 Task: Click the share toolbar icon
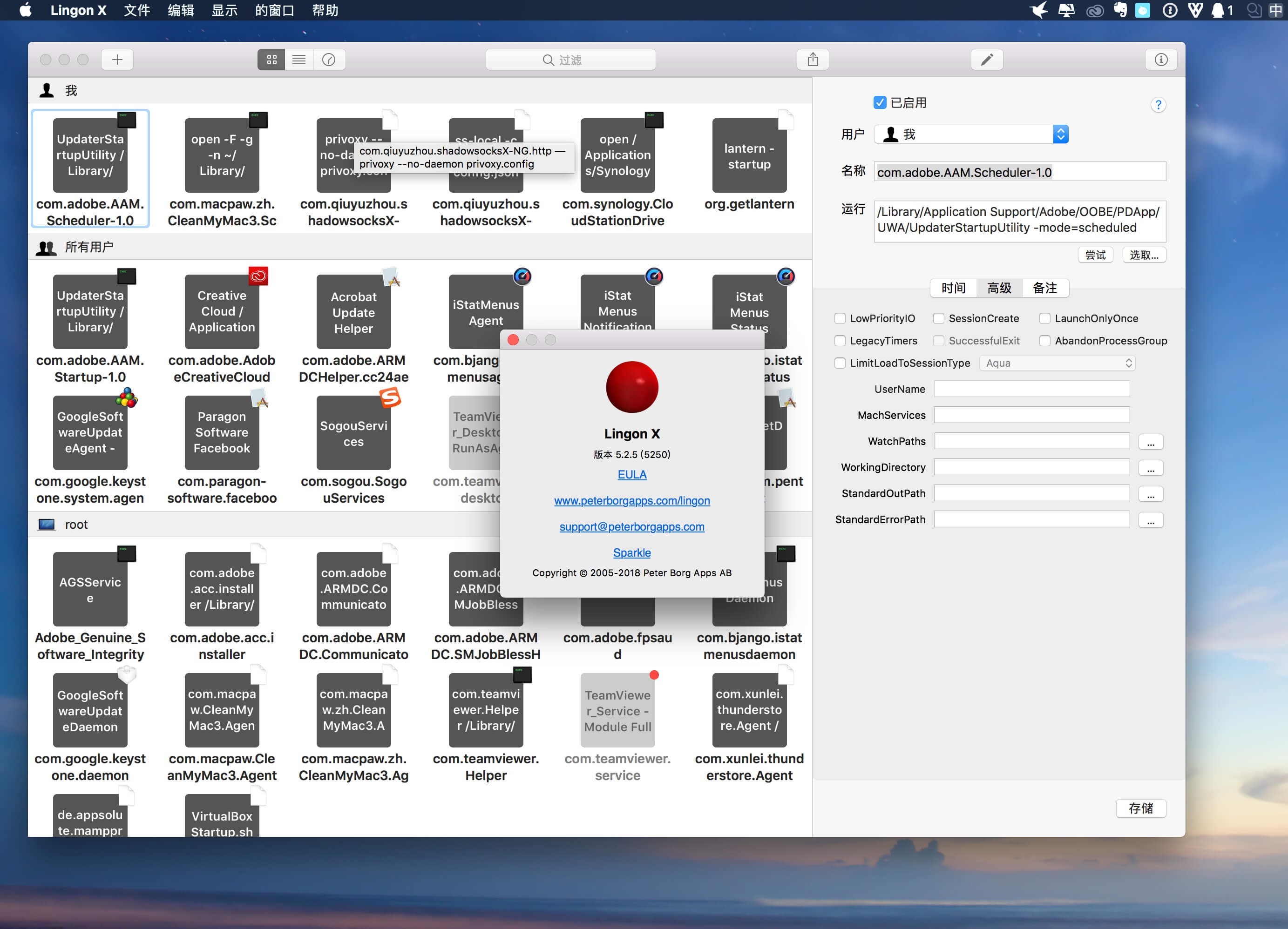pyautogui.click(x=813, y=60)
